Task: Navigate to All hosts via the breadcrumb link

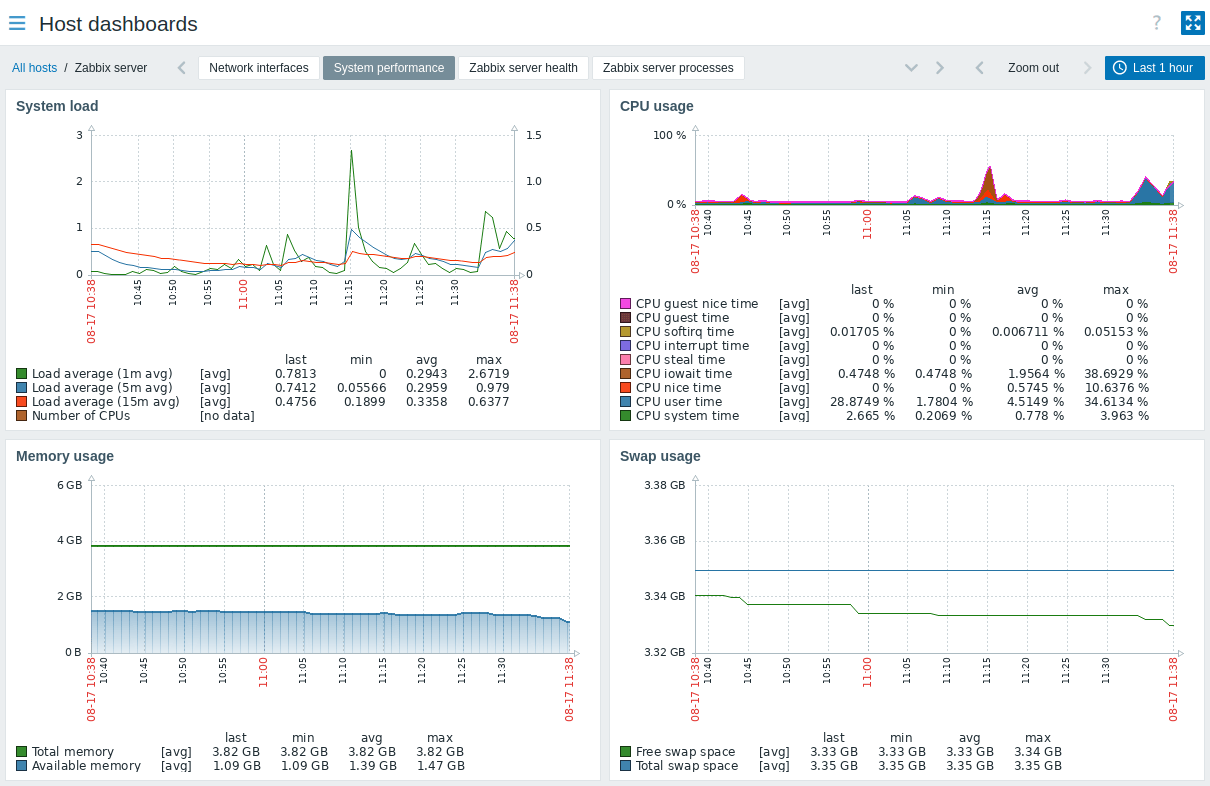Action: click(34, 67)
